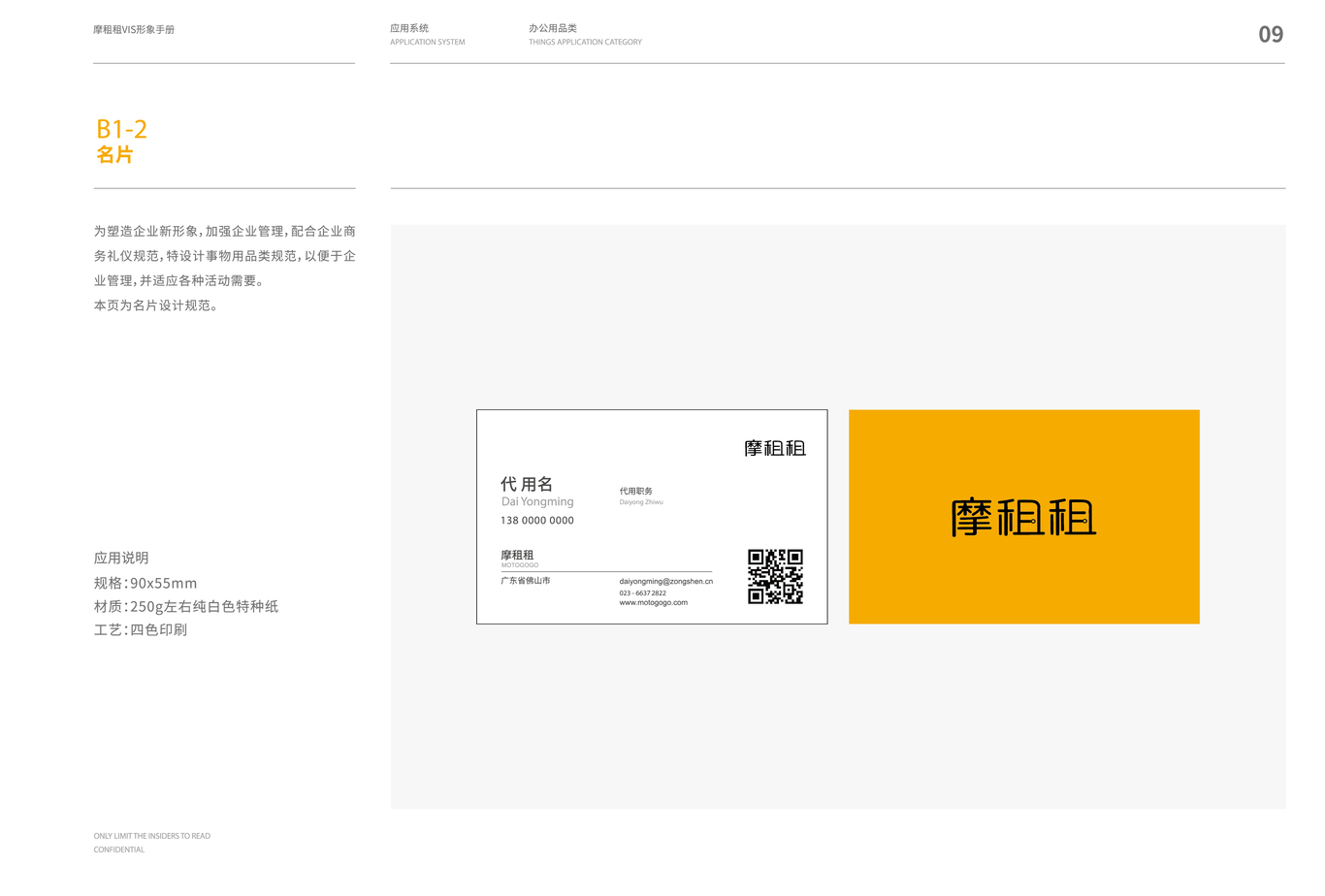Click the 摩租租 logo on the white card
Image resolution: width=1325 pixels, height=896 pixels.
coord(775,448)
